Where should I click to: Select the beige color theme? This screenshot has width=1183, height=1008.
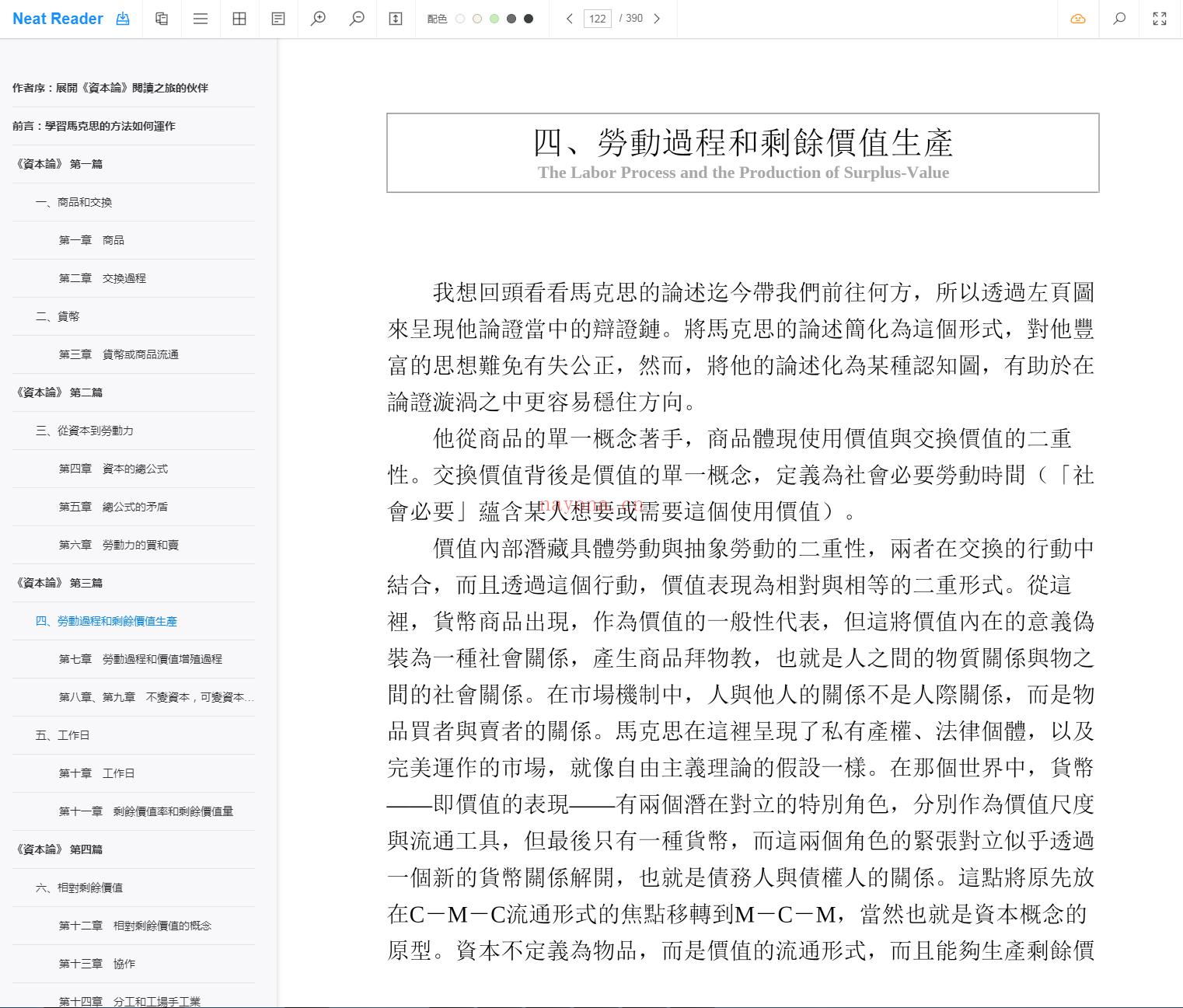pos(477,19)
